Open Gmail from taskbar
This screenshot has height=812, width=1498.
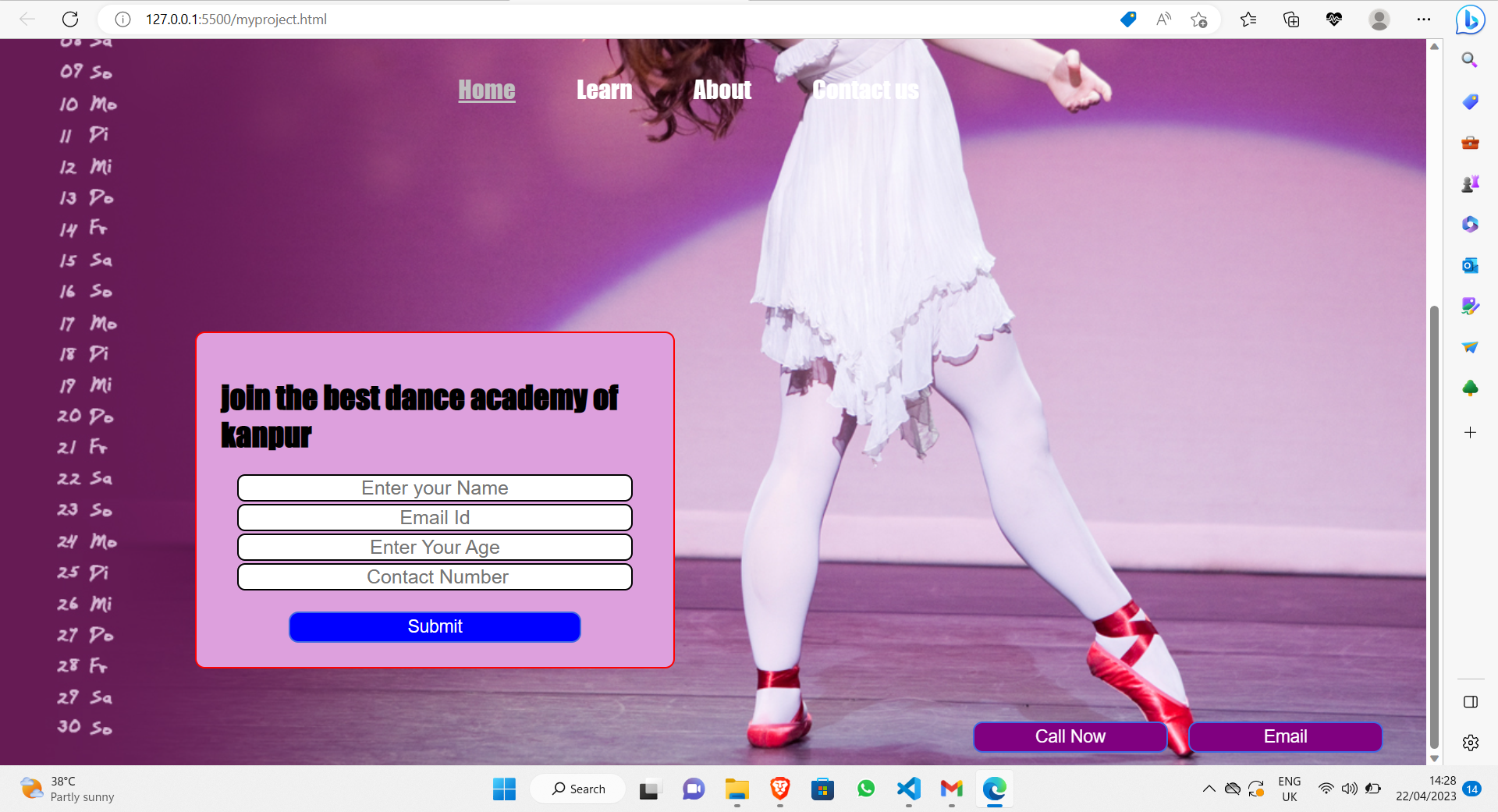click(x=951, y=789)
